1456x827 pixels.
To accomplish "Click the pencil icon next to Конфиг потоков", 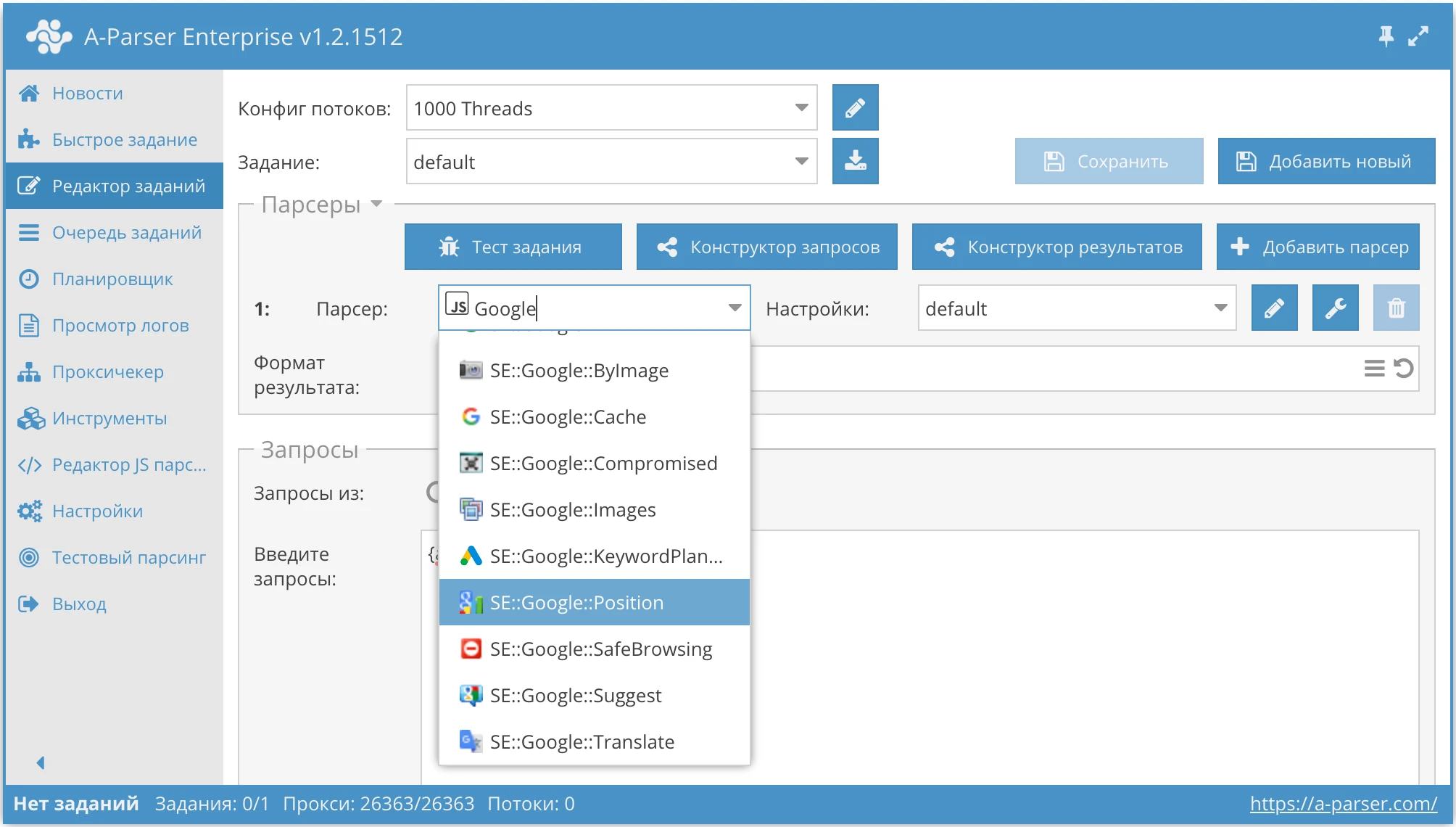I will [x=855, y=108].
